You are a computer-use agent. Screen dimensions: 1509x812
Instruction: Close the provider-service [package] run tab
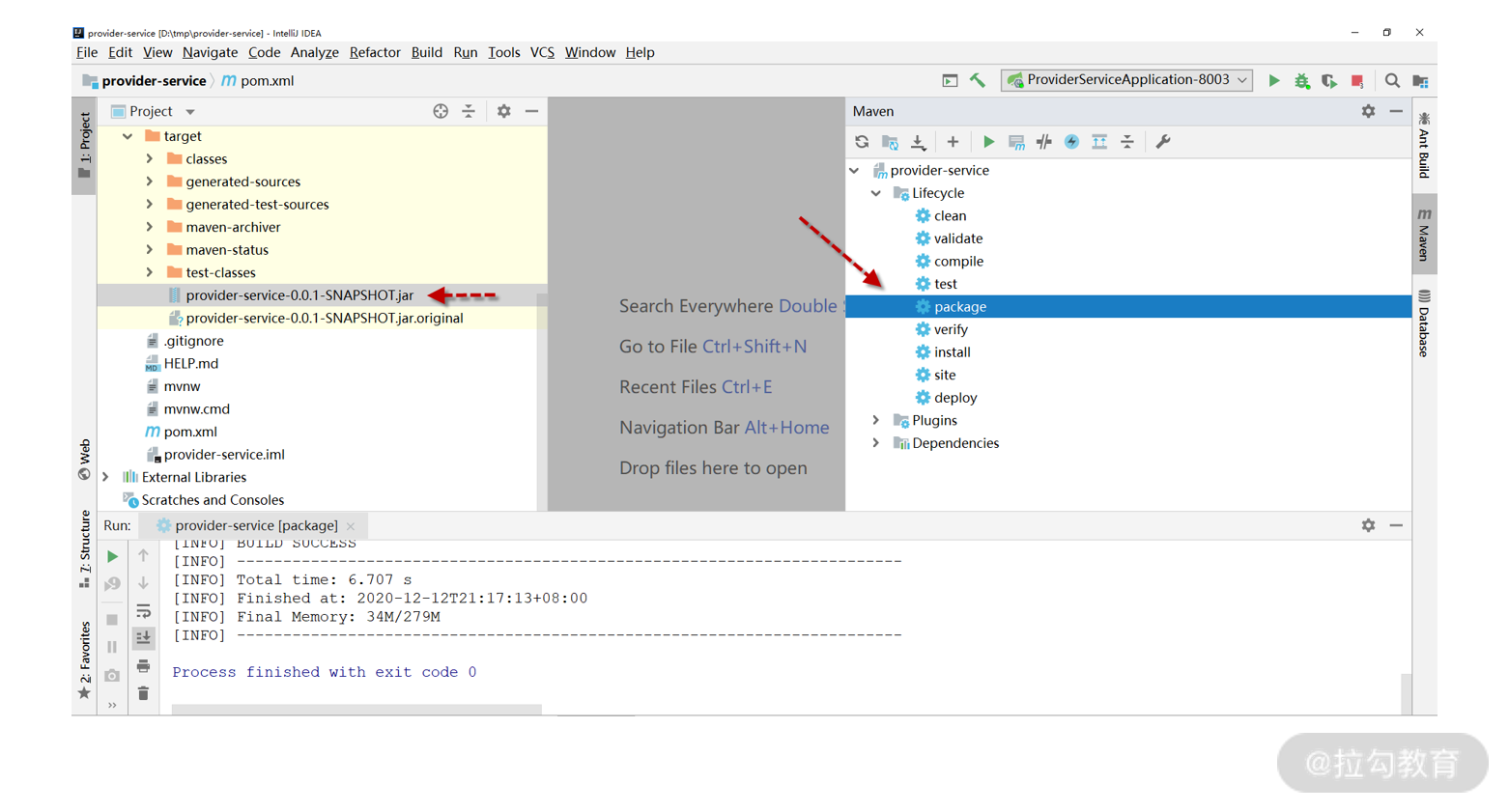[x=351, y=527]
